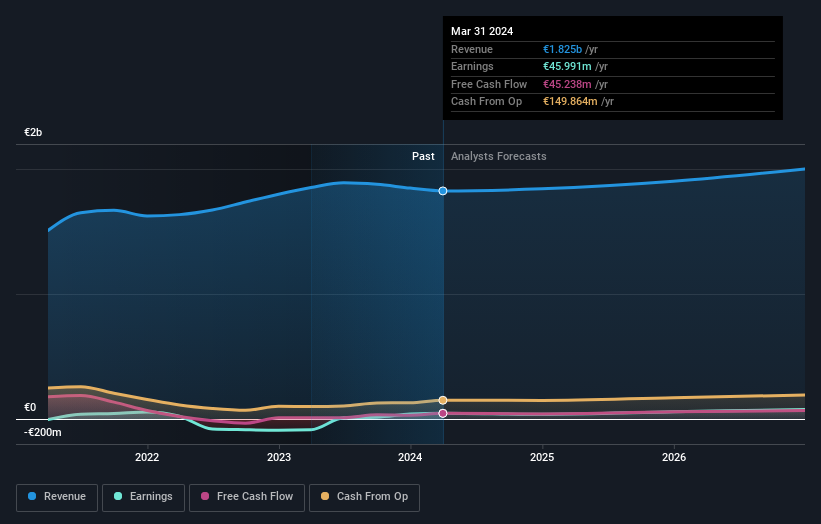Toggle the Earnings legend button
821x524 pixels.
click(x=143, y=497)
